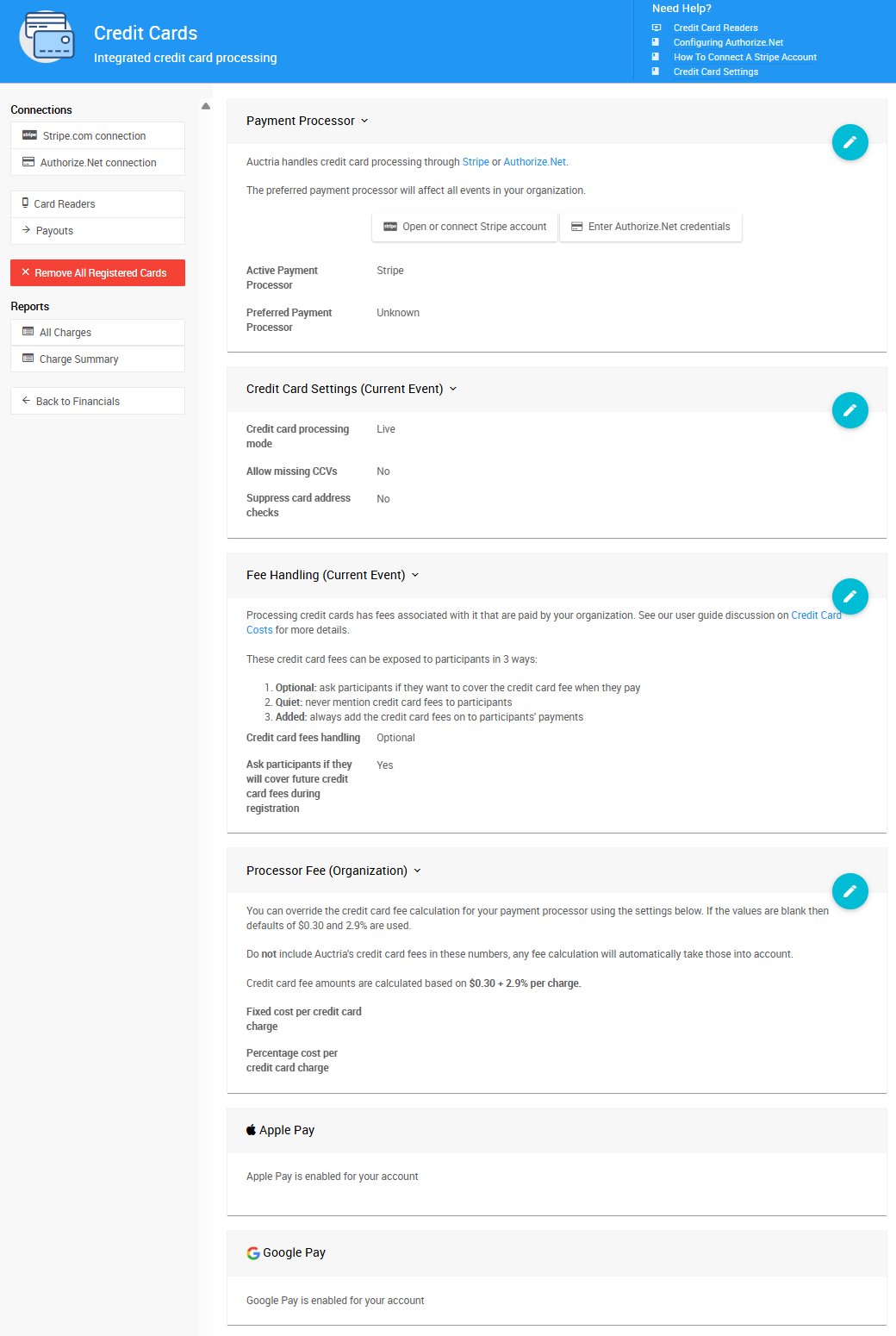Edit Fee Handling using its pencil icon
896x1336 pixels.
(850, 596)
